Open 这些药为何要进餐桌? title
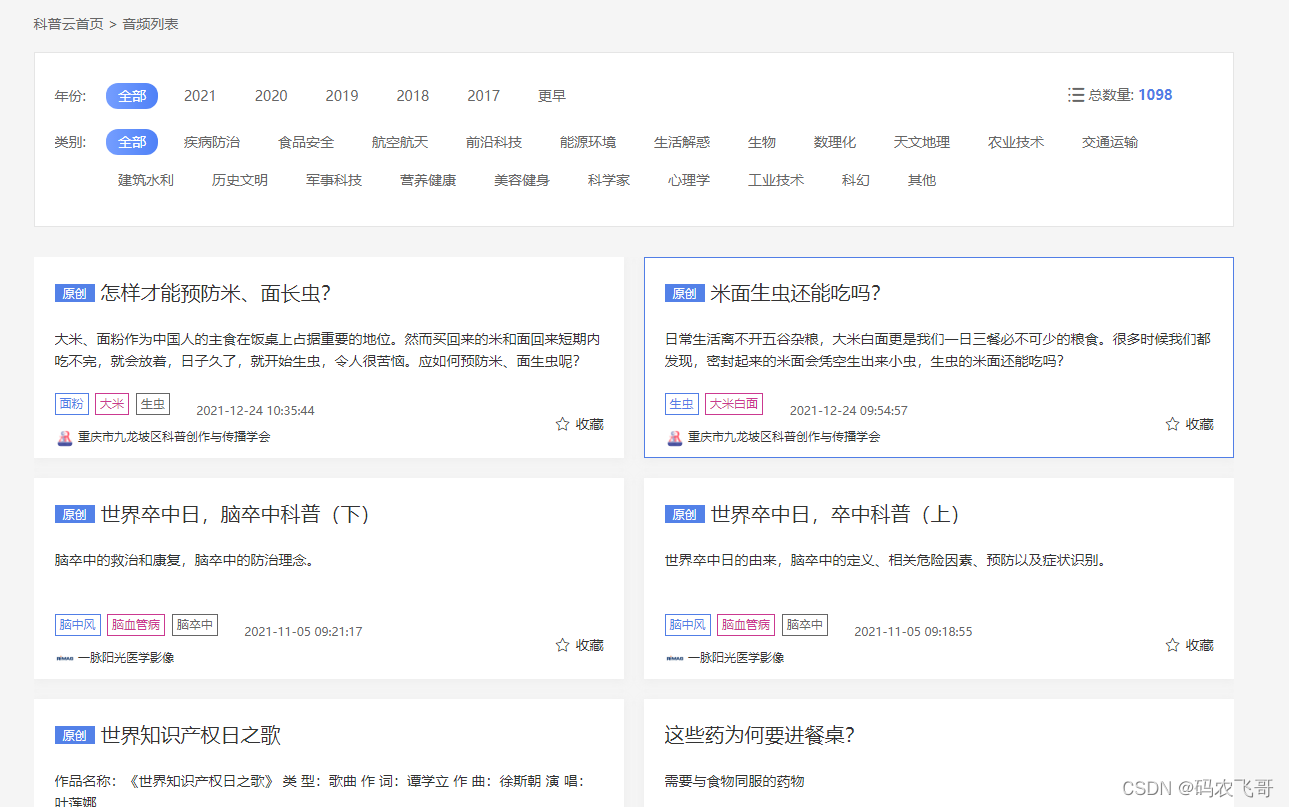Image resolution: width=1289 pixels, height=807 pixels. pos(760,735)
